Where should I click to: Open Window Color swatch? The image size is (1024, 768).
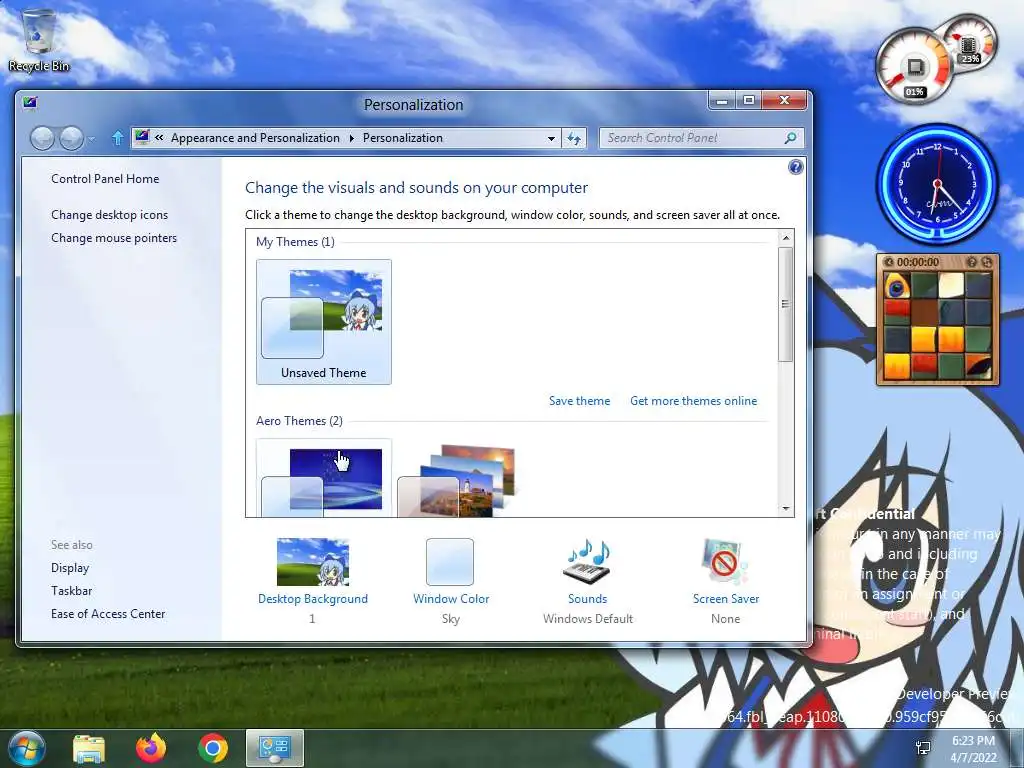click(x=450, y=562)
